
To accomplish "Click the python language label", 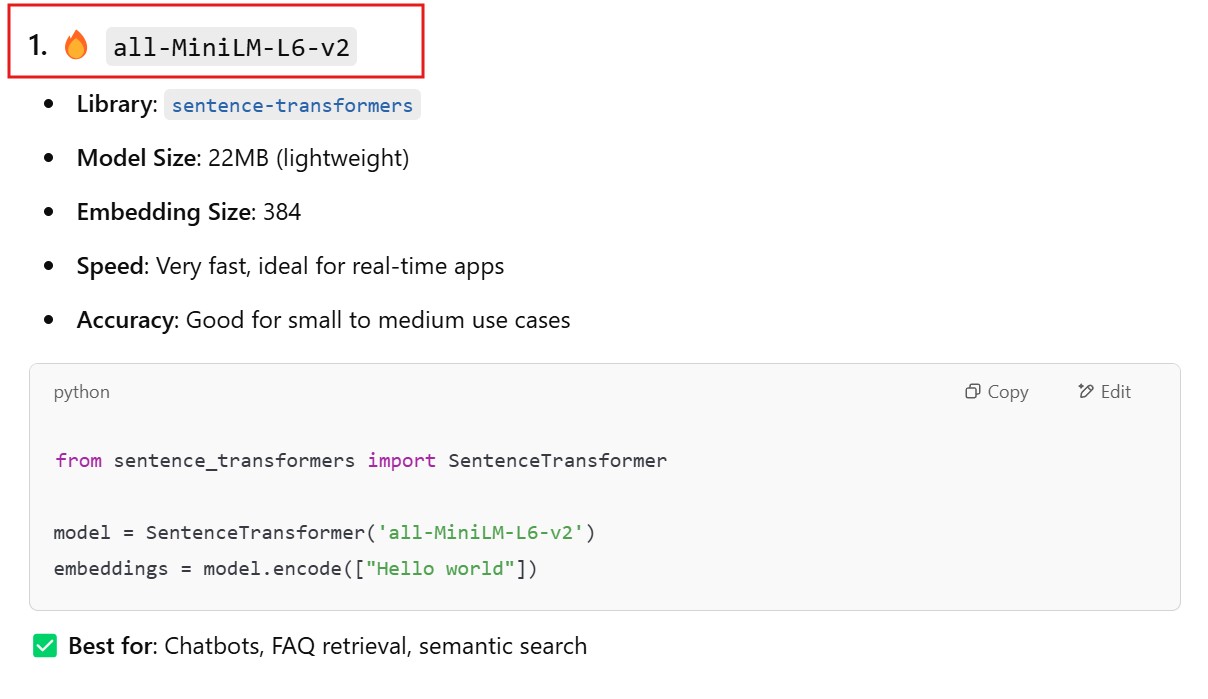I will pos(82,392).
